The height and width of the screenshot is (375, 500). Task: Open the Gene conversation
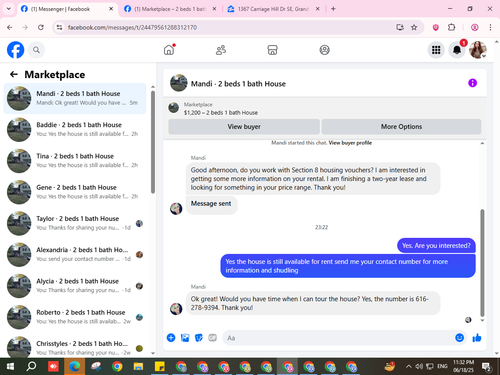(x=75, y=192)
